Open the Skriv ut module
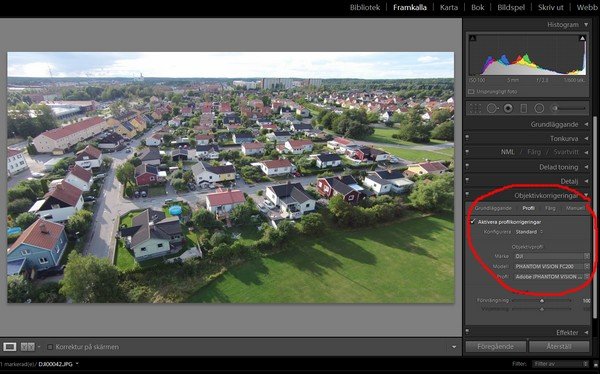The image size is (600, 374). (x=551, y=7)
